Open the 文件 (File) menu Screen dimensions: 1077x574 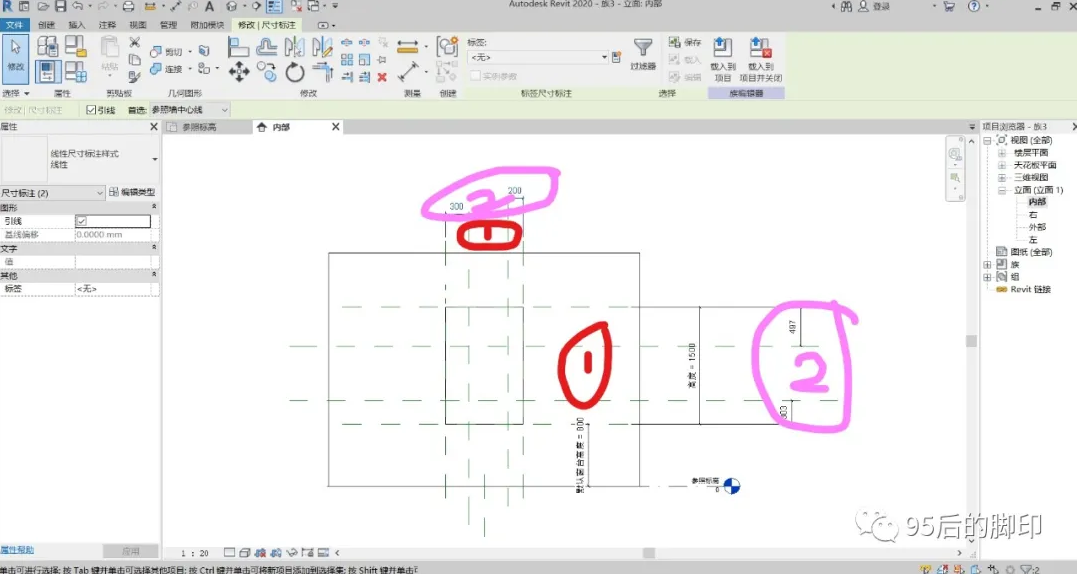pos(14,25)
